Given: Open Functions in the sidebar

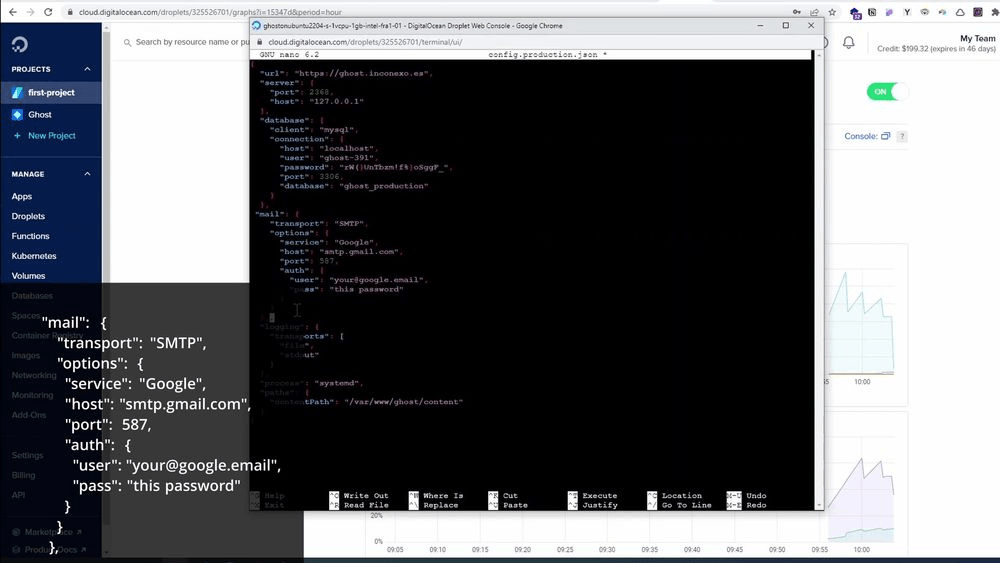Looking at the screenshot, I should [x=30, y=236].
